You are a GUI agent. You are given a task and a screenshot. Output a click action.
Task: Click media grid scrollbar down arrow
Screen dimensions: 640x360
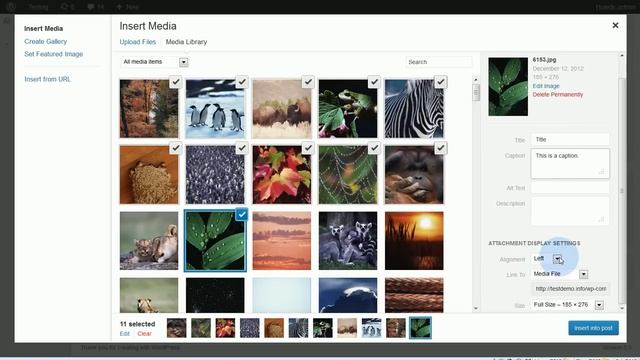pos(476,309)
